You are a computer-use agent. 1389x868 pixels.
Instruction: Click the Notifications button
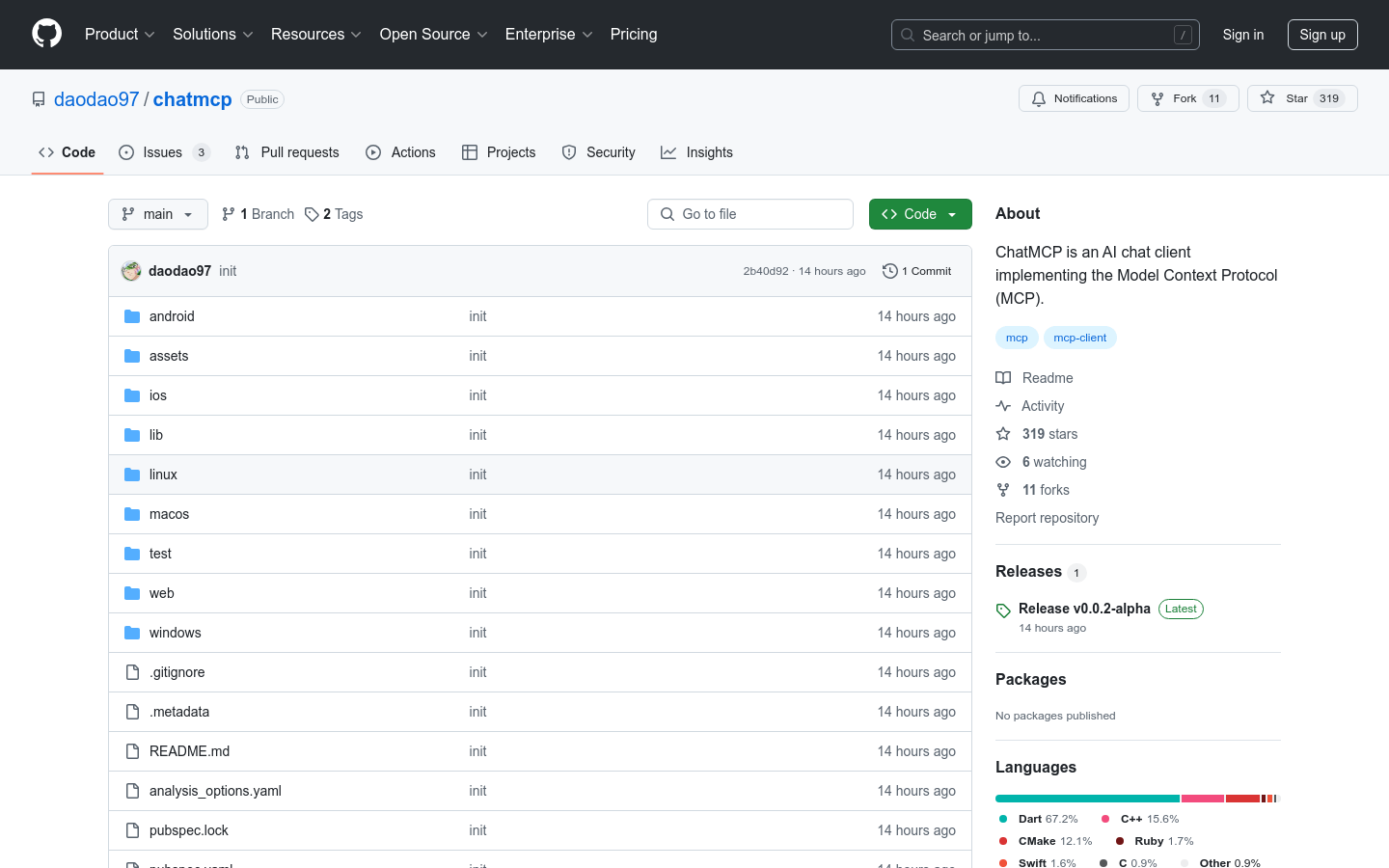pyautogui.click(x=1074, y=98)
